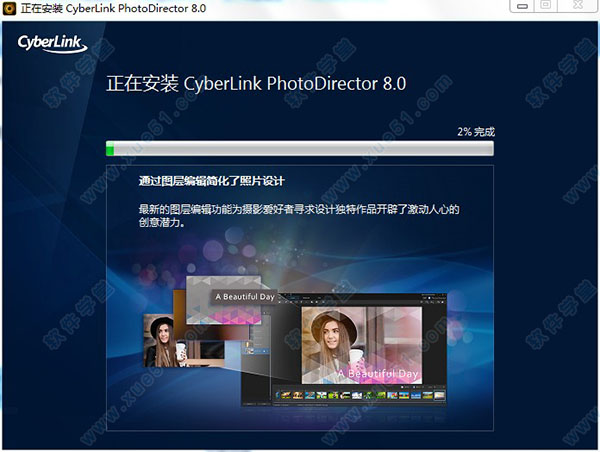Screen dimensions: 600x452
Task: Click the small woman portrait photo on the left
Action: (x=161, y=339)
